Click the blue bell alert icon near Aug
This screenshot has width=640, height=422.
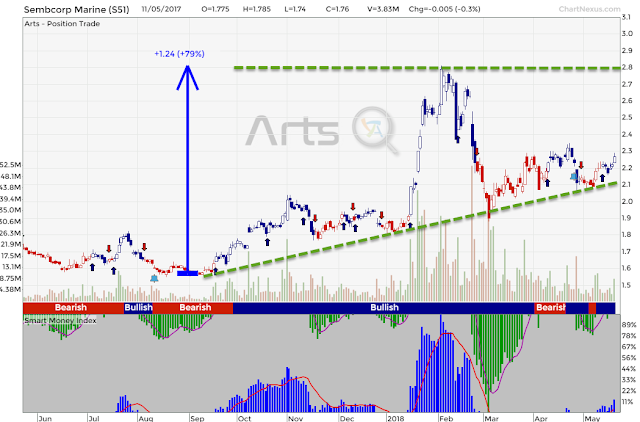coord(154,278)
